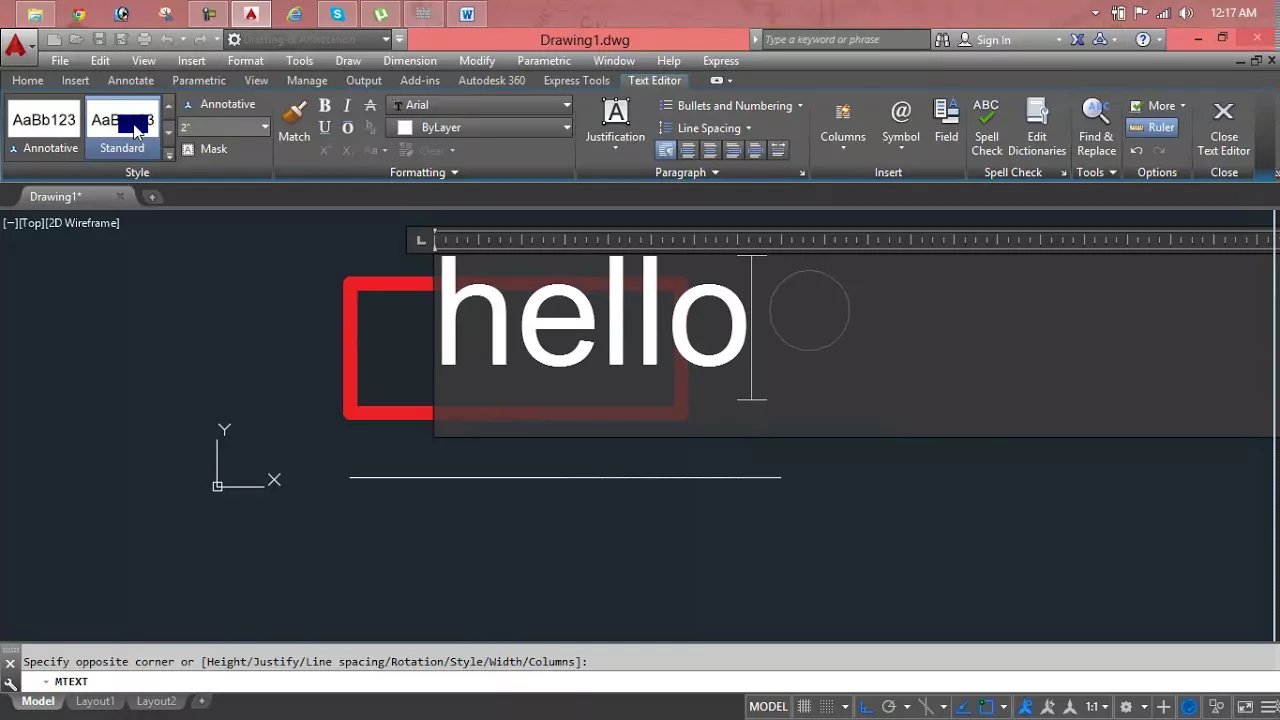Open the Columns dropdown

click(843, 125)
